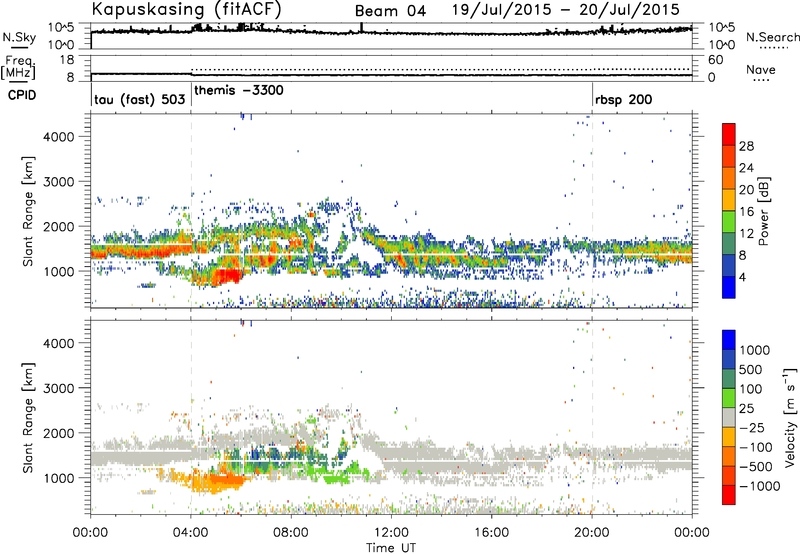The height and width of the screenshot is (554, 800).
Task: Click the '16:00' time axis label
Action: (x=491, y=533)
